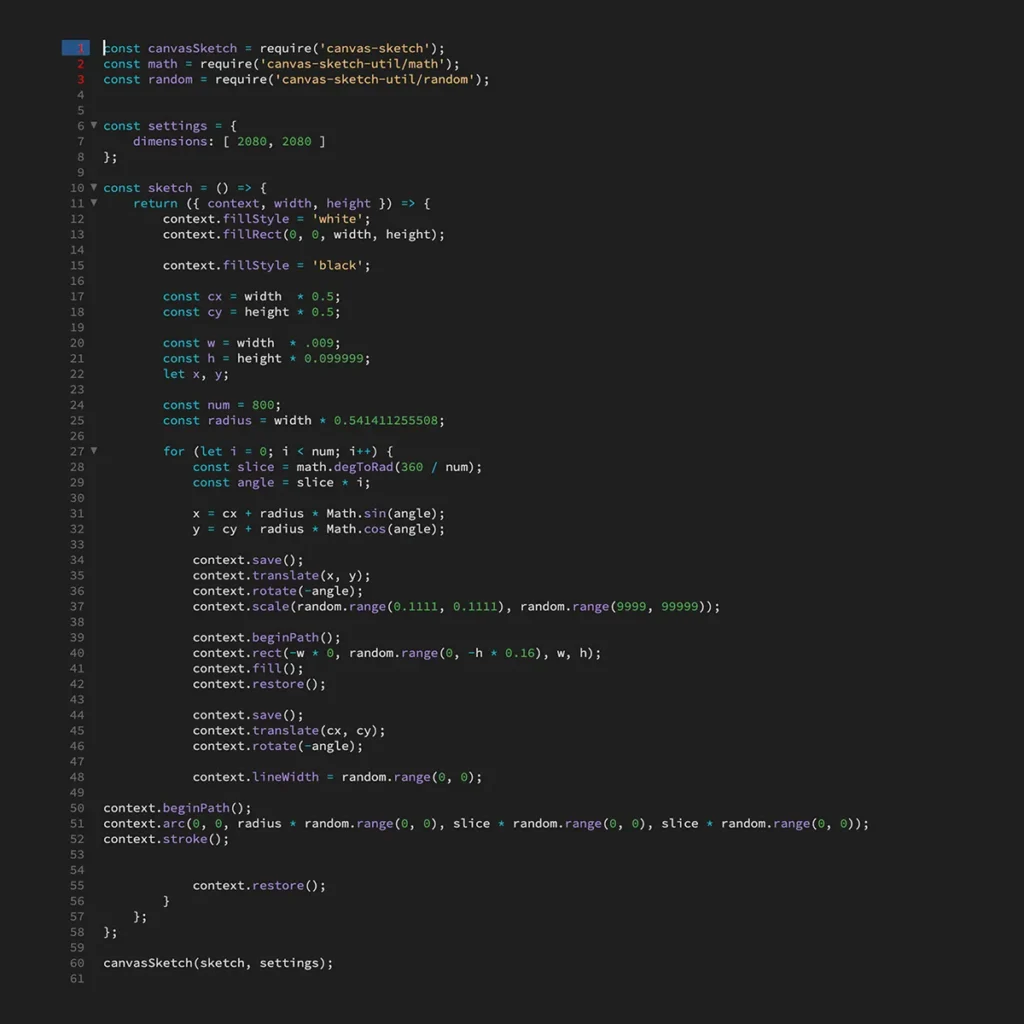
Task: Click line number 1 in the gutter
Action: coord(80,48)
